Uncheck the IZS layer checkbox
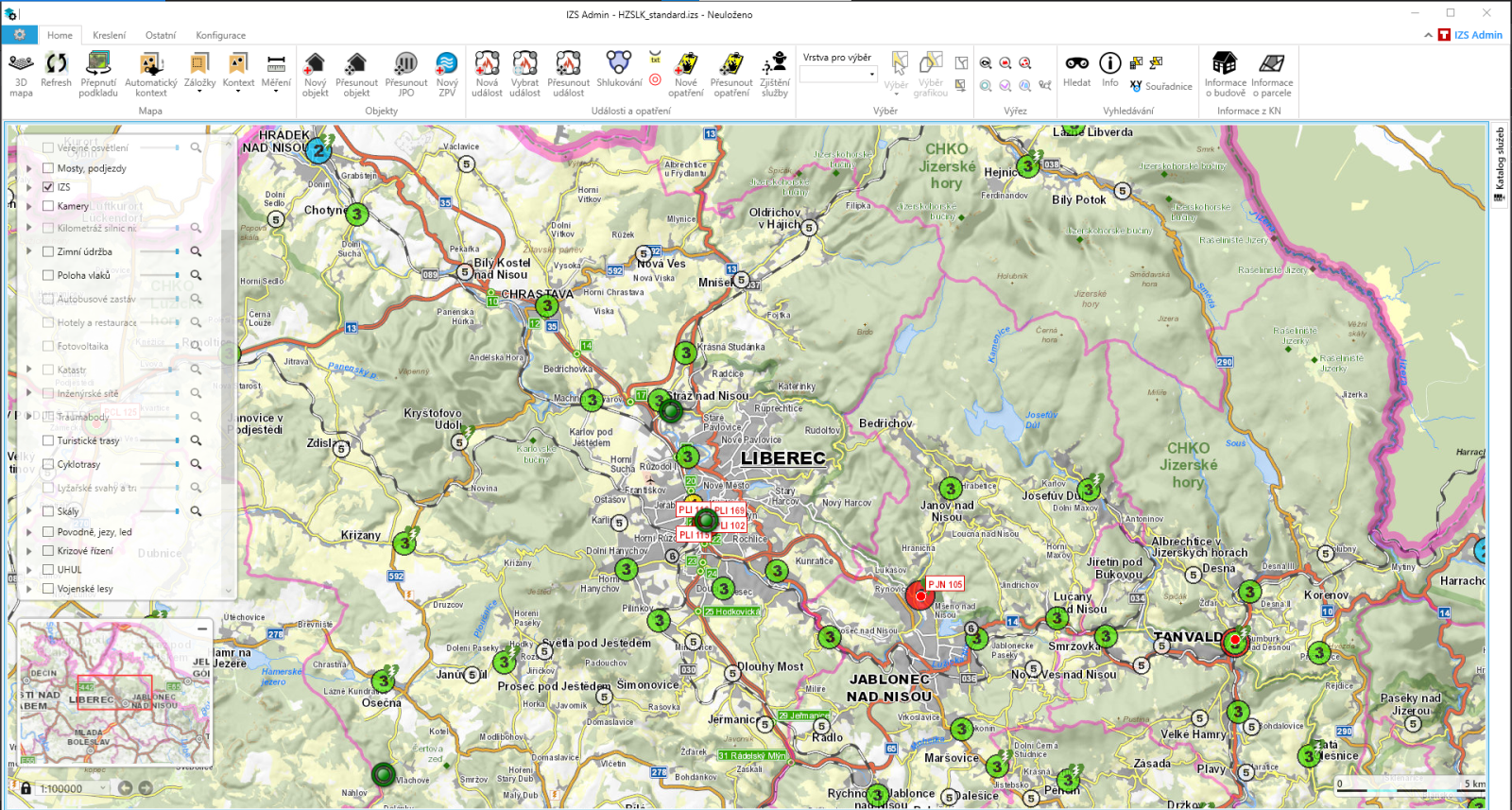1512x810 pixels. 48,187
